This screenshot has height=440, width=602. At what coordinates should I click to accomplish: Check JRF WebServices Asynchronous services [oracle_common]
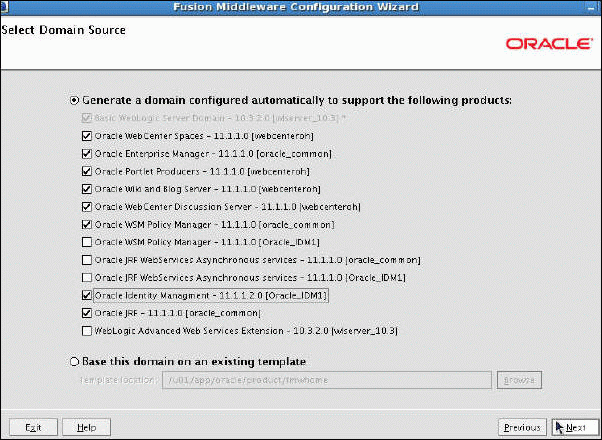click(x=87, y=261)
